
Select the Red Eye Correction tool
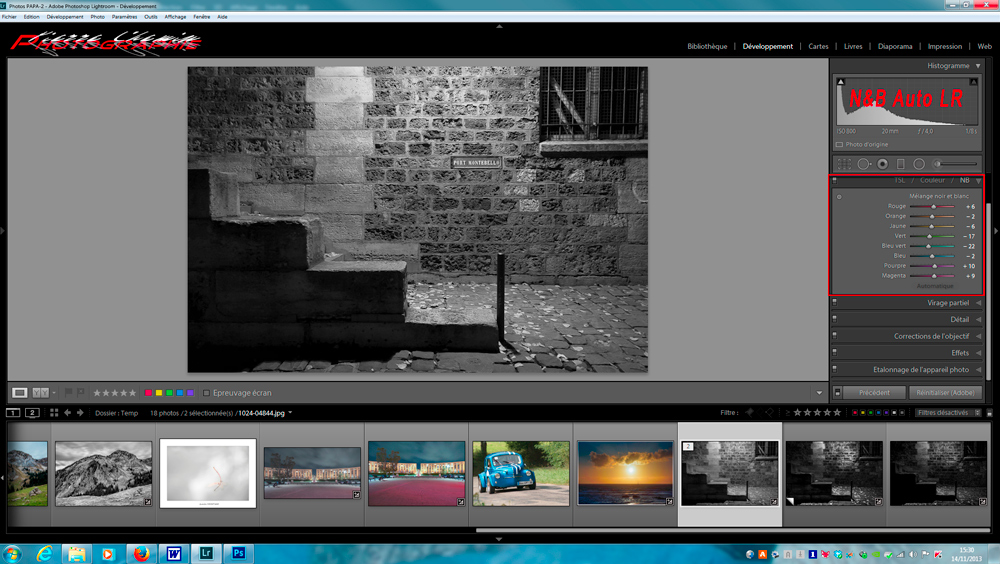click(881, 164)
